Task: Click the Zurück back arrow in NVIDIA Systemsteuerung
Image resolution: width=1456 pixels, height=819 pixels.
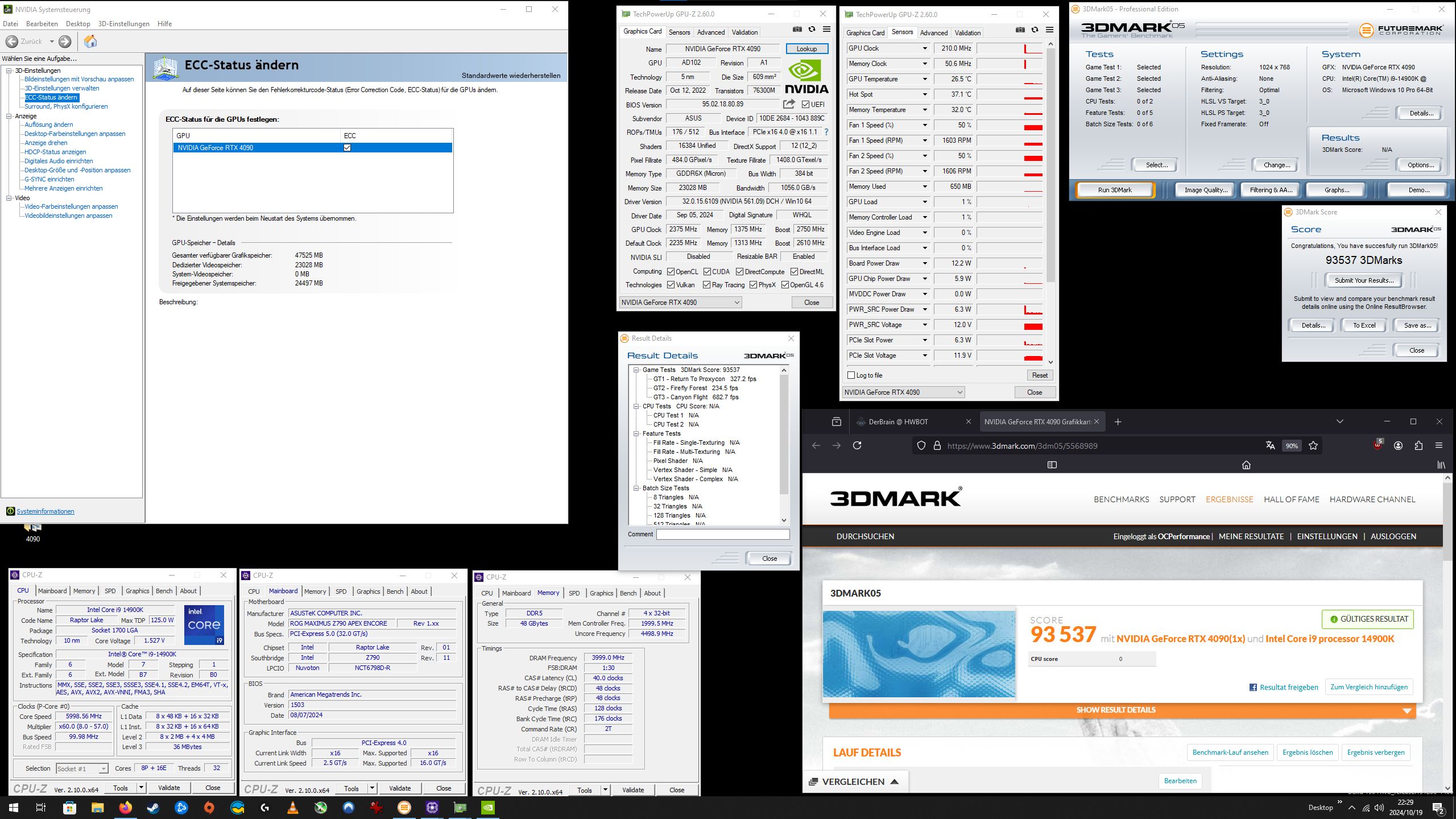Action: click(x=11, y=41)
